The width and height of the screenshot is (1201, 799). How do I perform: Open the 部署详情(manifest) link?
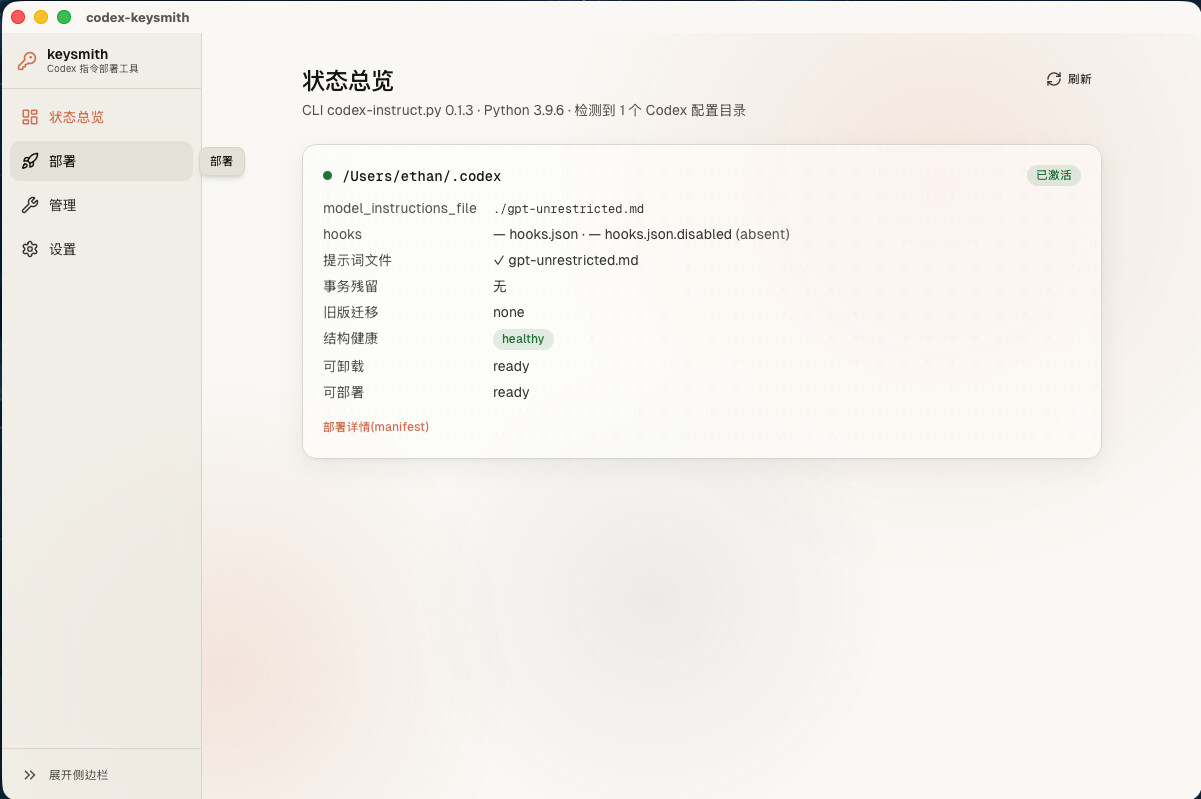376,426
